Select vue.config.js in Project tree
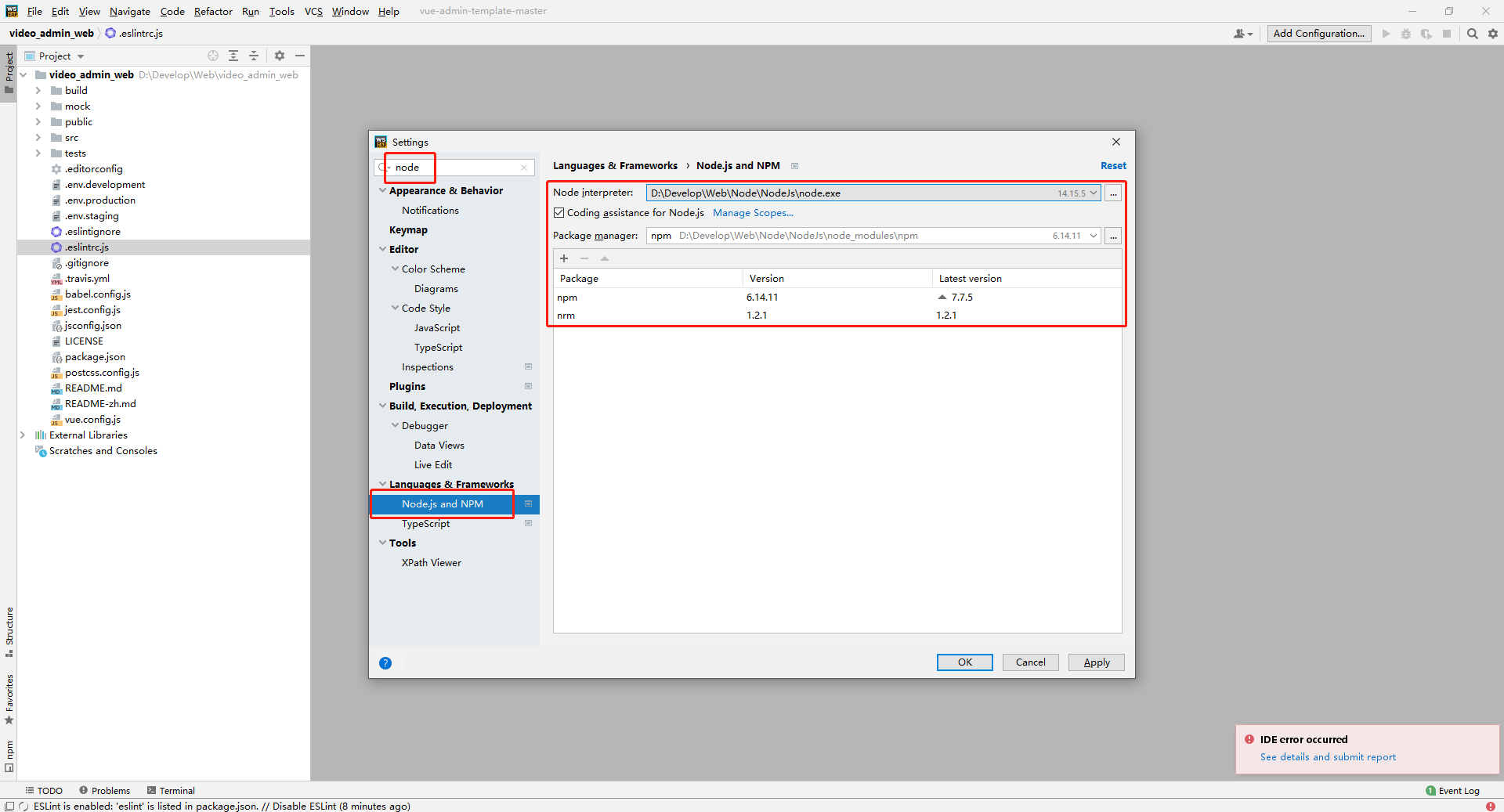Screen dimensions: 1504x812 [x=92, y=420]
